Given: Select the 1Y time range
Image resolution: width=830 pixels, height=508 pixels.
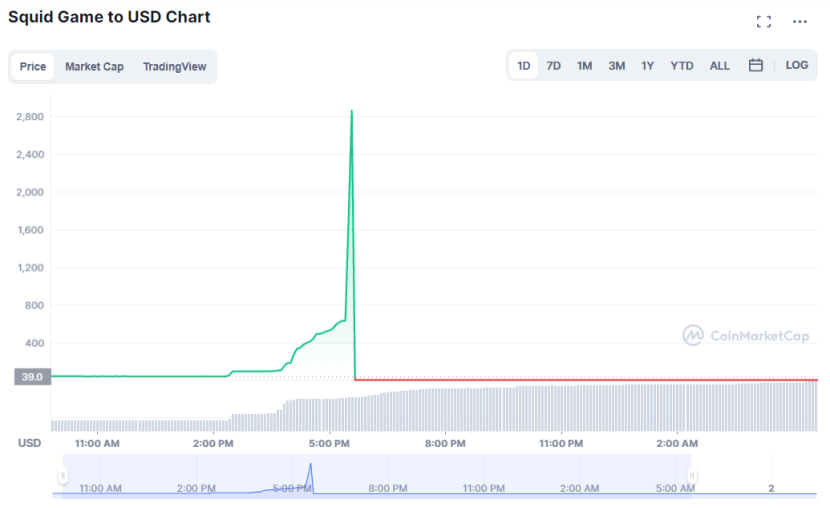Looking at the screenshot, I should tap(647, 66).
